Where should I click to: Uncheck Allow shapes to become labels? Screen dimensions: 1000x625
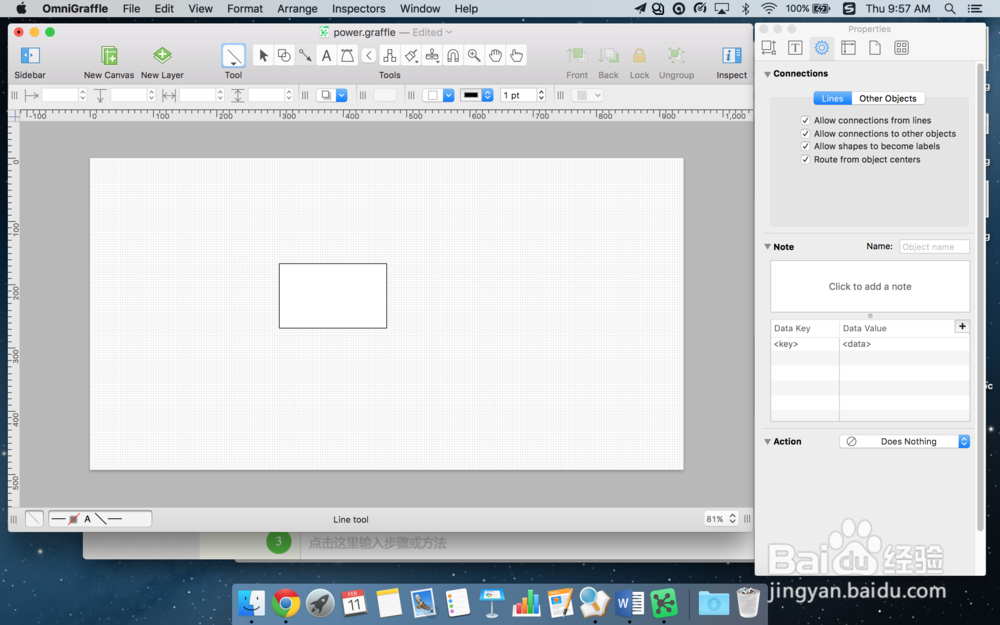(805, 146)
